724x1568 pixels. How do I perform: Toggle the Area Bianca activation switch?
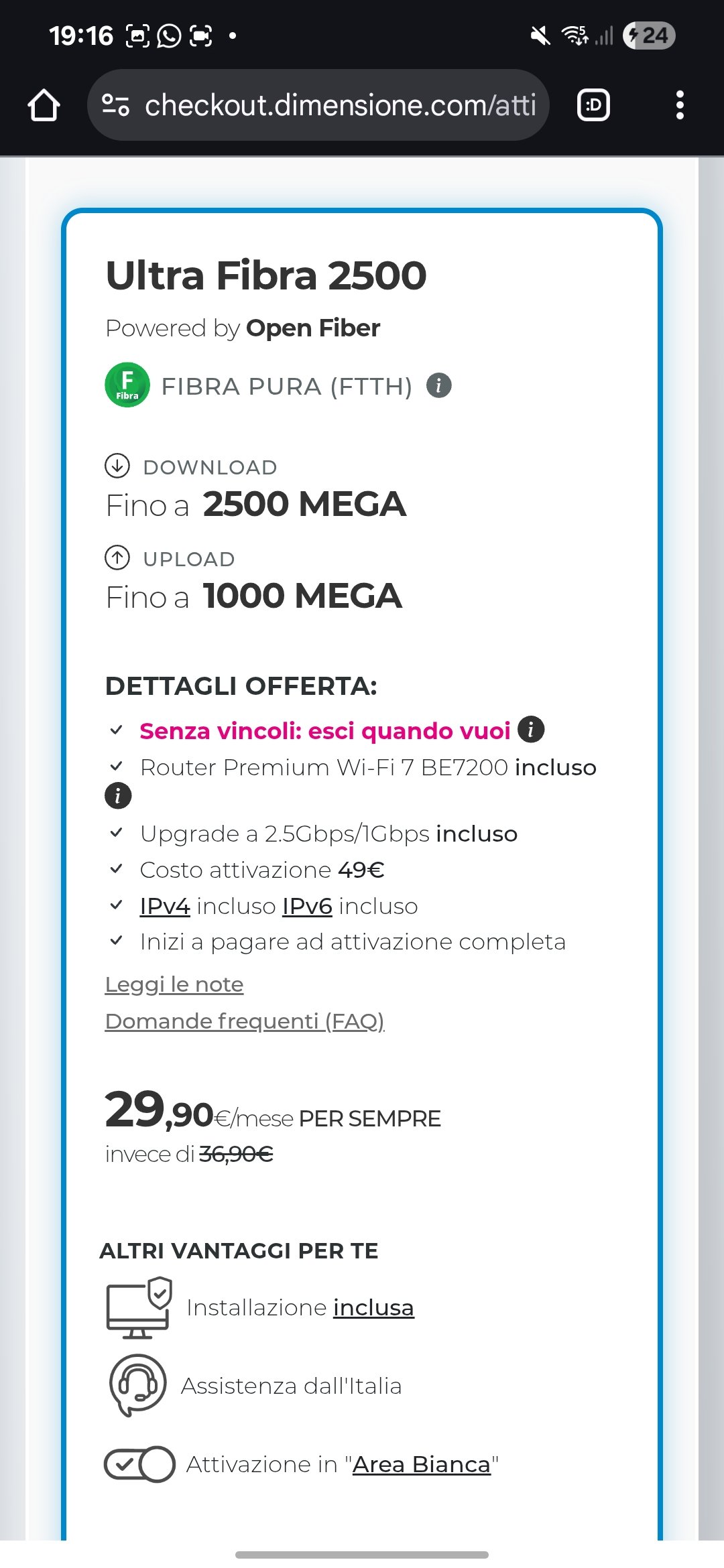139,1464
